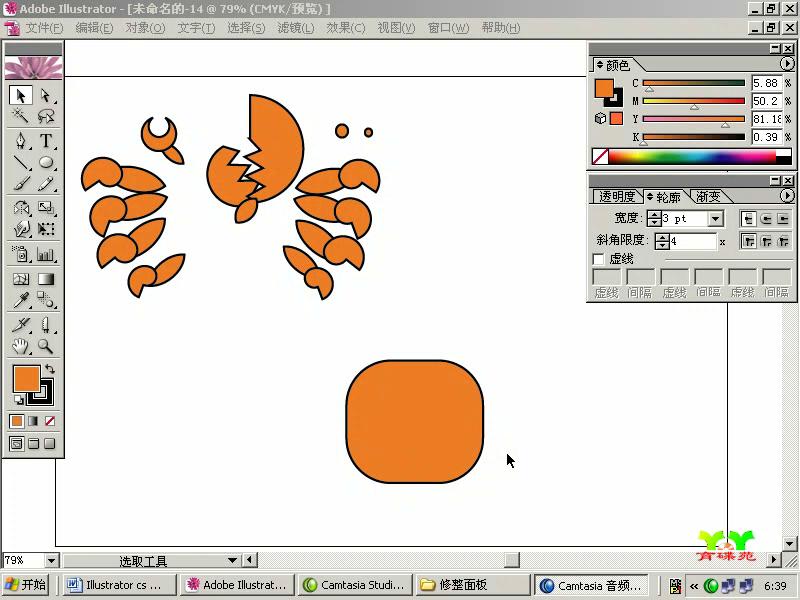Open the 文件(F) menu
This screenshot has height=600, width=800.
pyautogui.click(x=44, y=28)
